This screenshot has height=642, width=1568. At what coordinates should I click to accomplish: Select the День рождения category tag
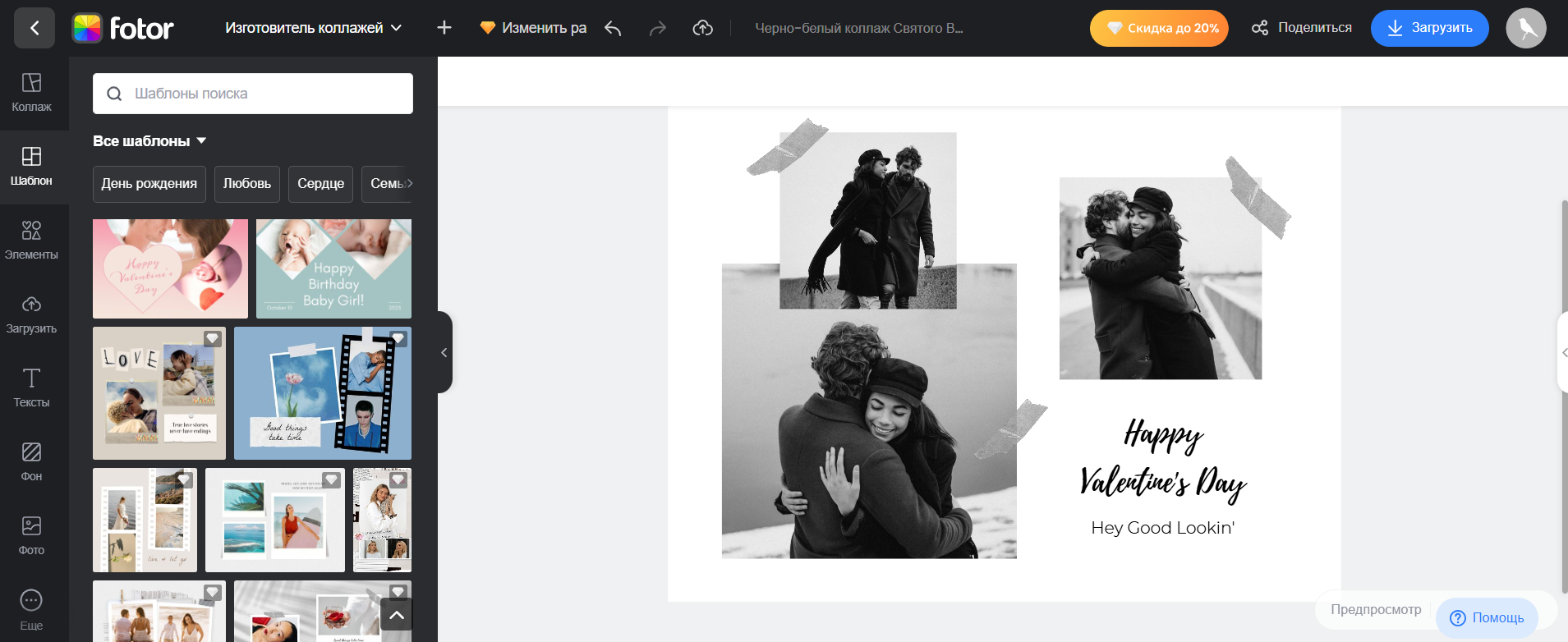pos(149,184)
